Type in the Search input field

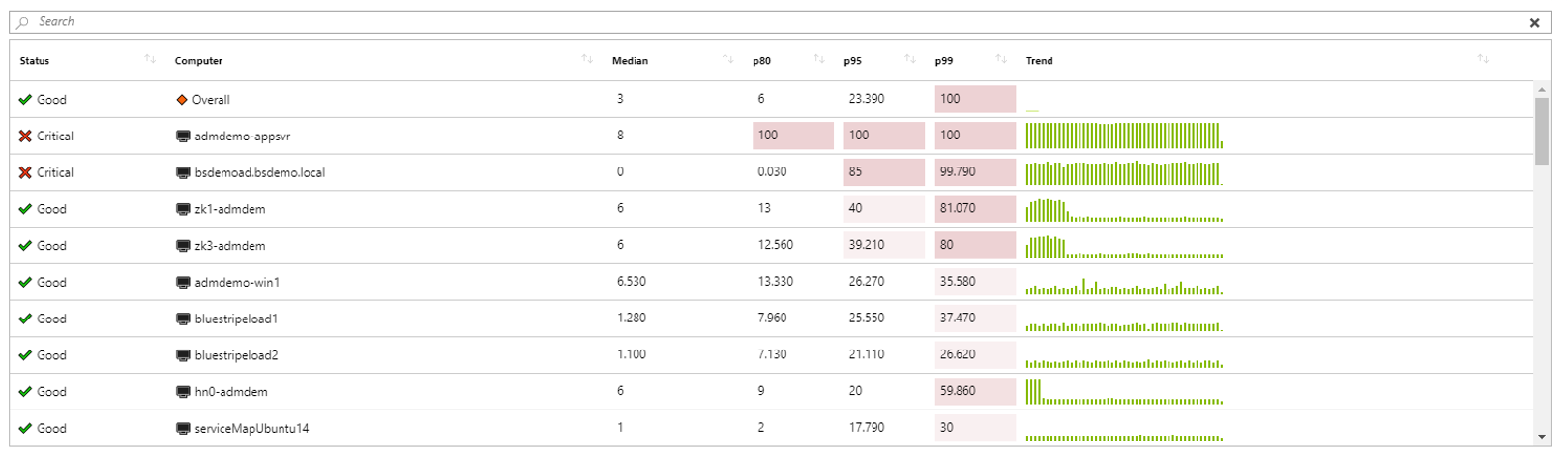[774, 22]
